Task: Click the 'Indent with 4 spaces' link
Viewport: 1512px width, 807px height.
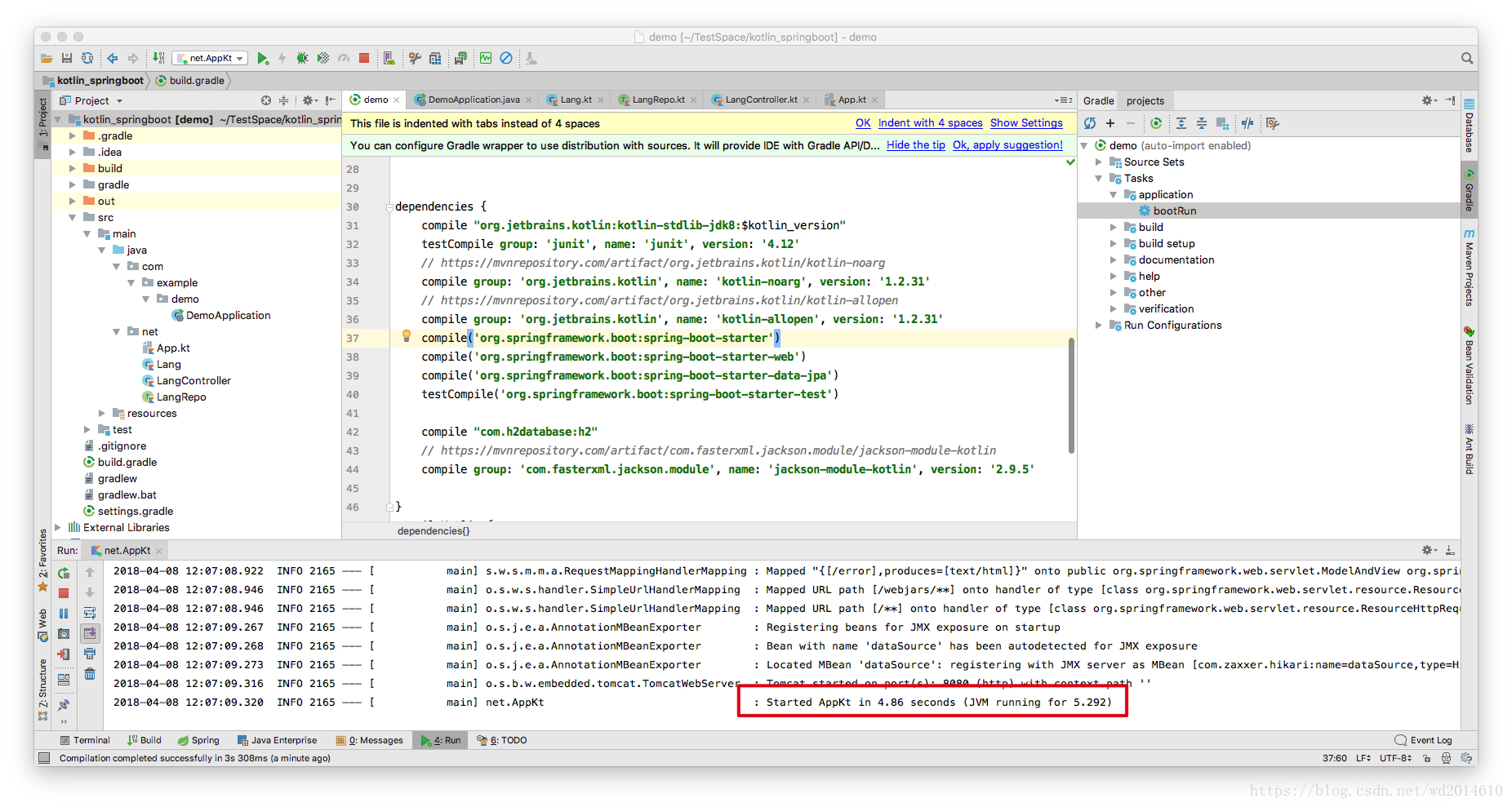Action: click(x=930, y=123)
